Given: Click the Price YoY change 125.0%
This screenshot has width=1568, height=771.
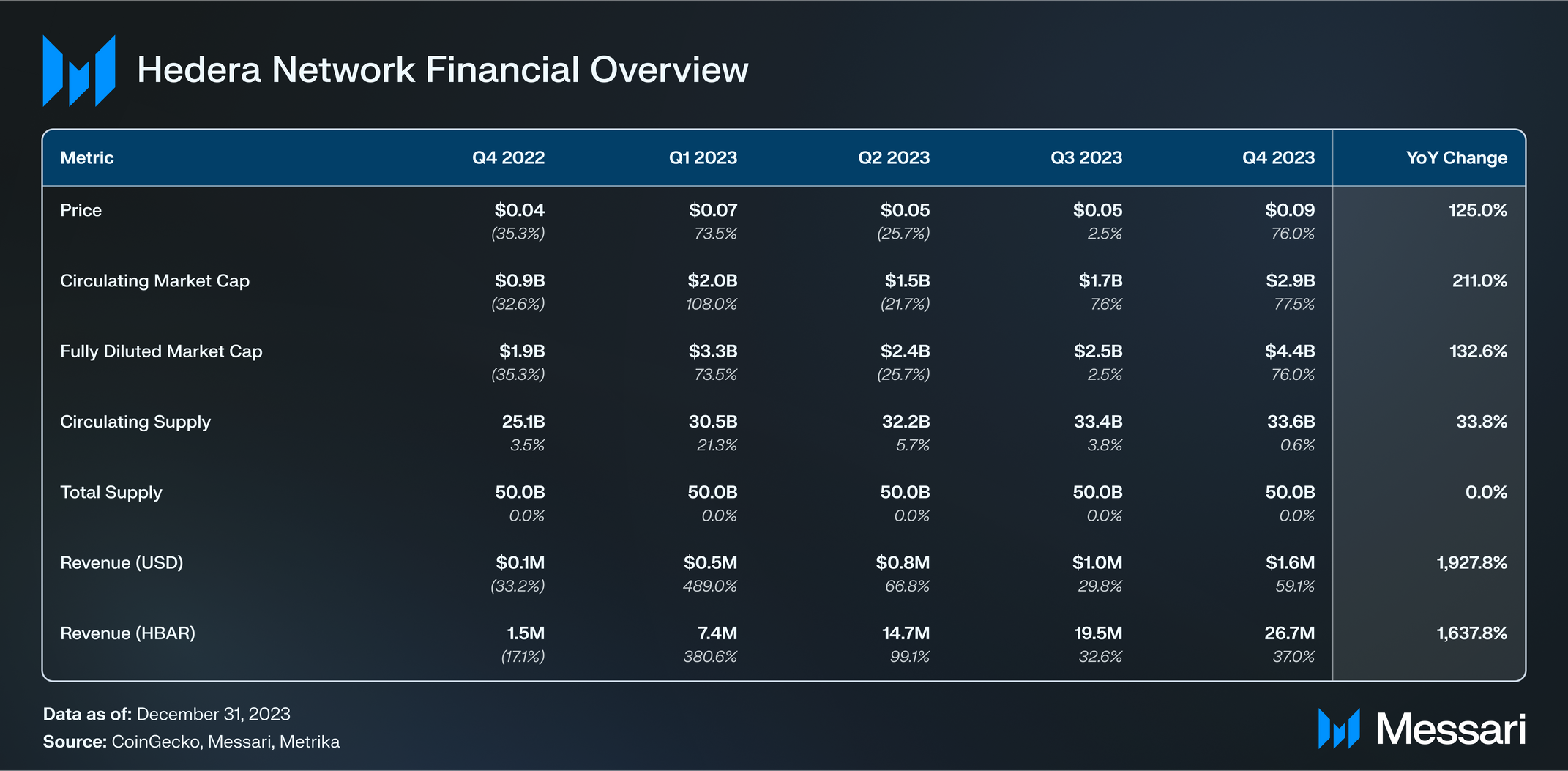Looking at the screenshot, I should pos(1478,210).
